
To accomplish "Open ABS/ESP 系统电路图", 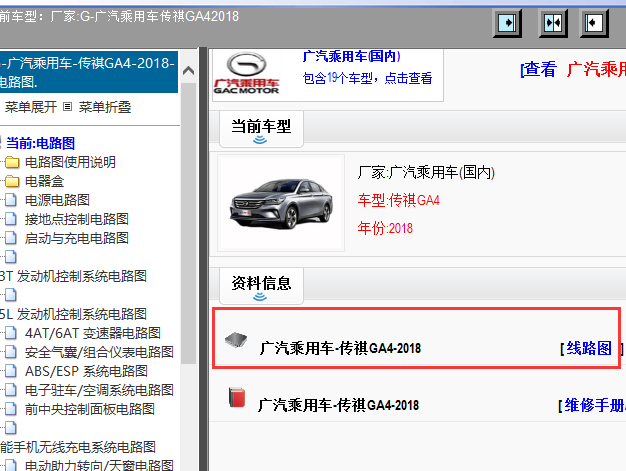I will point(86,371).
